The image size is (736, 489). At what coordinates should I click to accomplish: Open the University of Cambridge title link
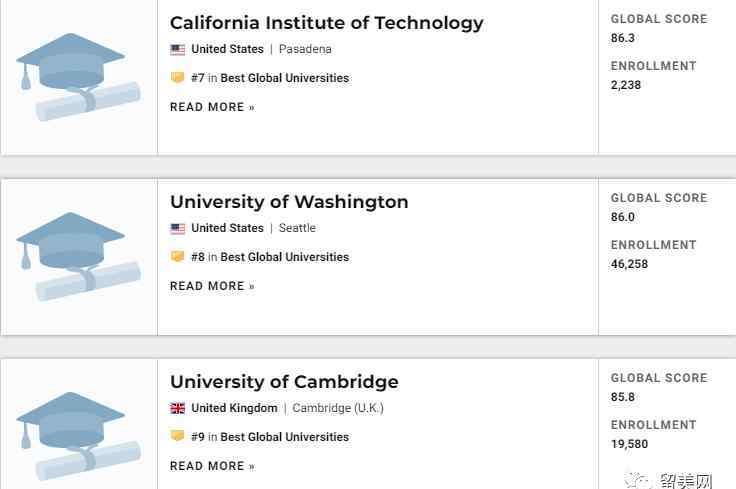click(284, 382)
